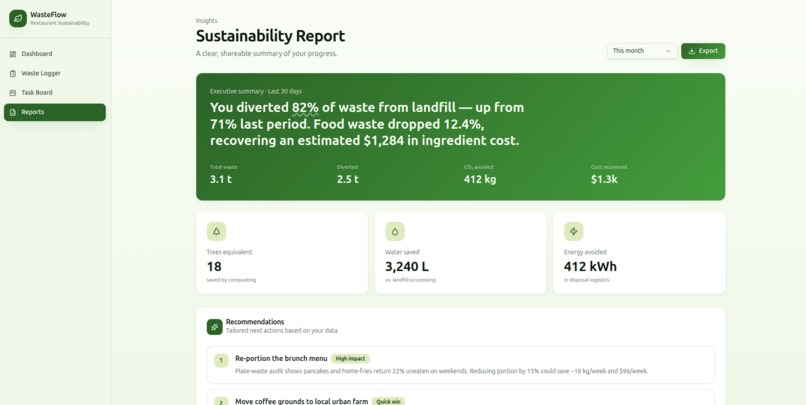Click CO₂ avoided 412 kg stat
This screenshot has height=405, width=806.
point(480,175)
